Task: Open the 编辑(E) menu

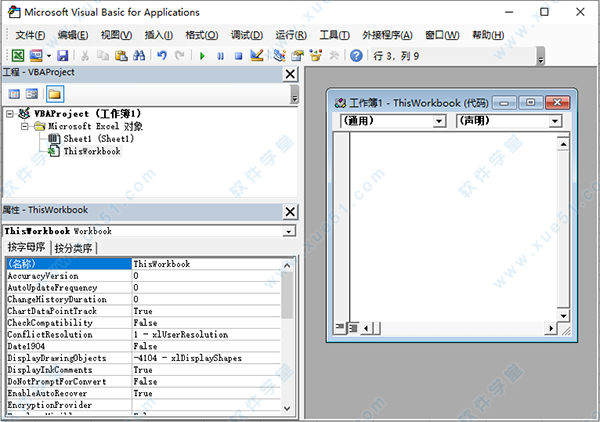Action: 73,35
